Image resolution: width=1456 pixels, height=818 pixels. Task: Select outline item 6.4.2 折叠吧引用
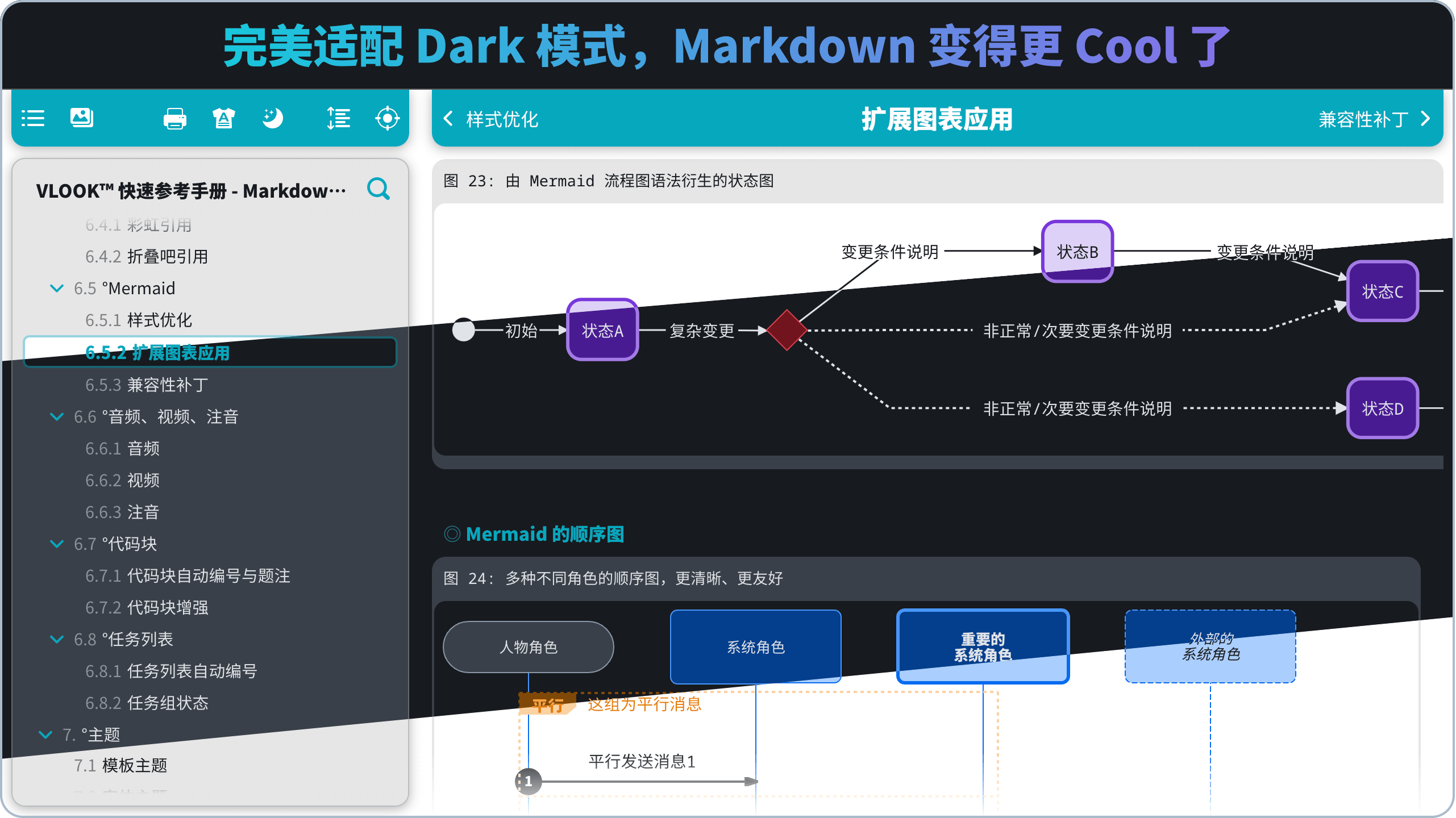coord(147,256)
